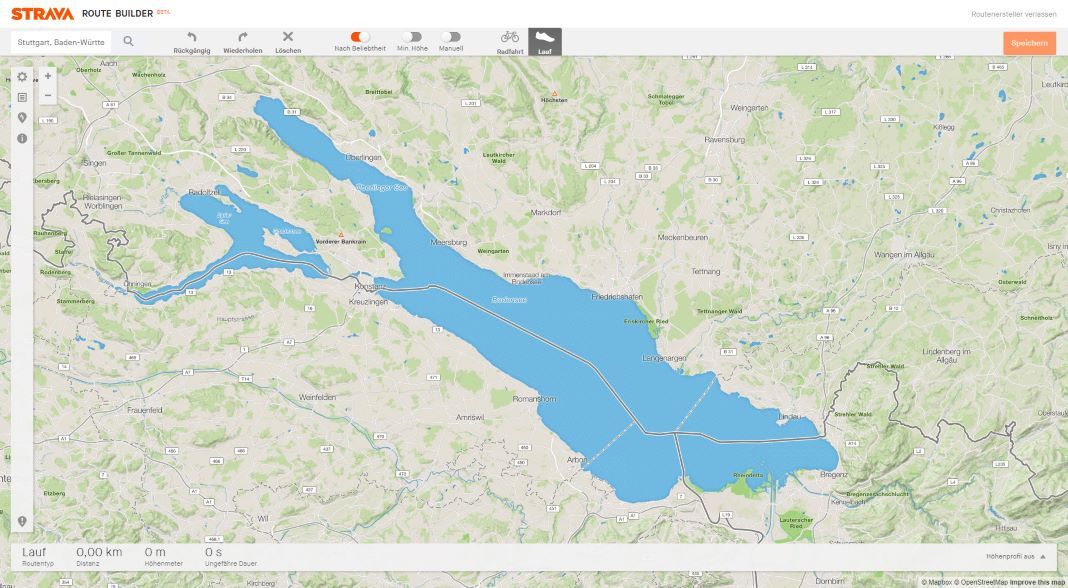
Task: Click Radolfzell label on the map
Action: [x=202, y=193]
